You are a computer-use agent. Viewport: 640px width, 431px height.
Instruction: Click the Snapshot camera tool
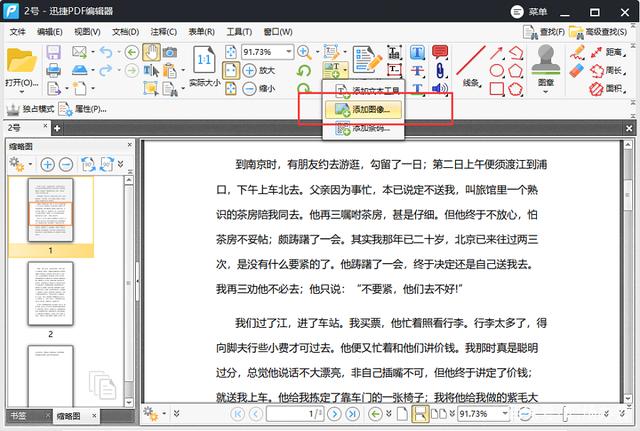click(x=170, y=52)
